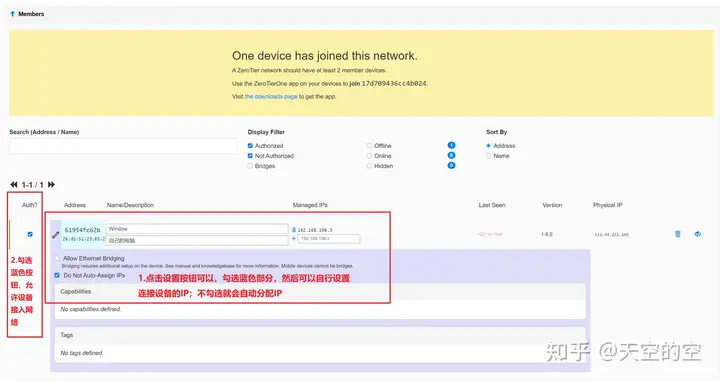Screen dimensions: 720x381
Task: Click the Managed IPs column header
Action: pyautogui.click(x=310, y=205)
